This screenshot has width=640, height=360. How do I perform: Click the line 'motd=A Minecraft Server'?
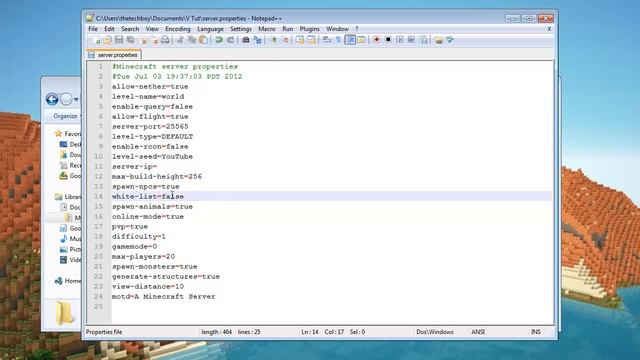pyautogui.click(x=164, y=296)
